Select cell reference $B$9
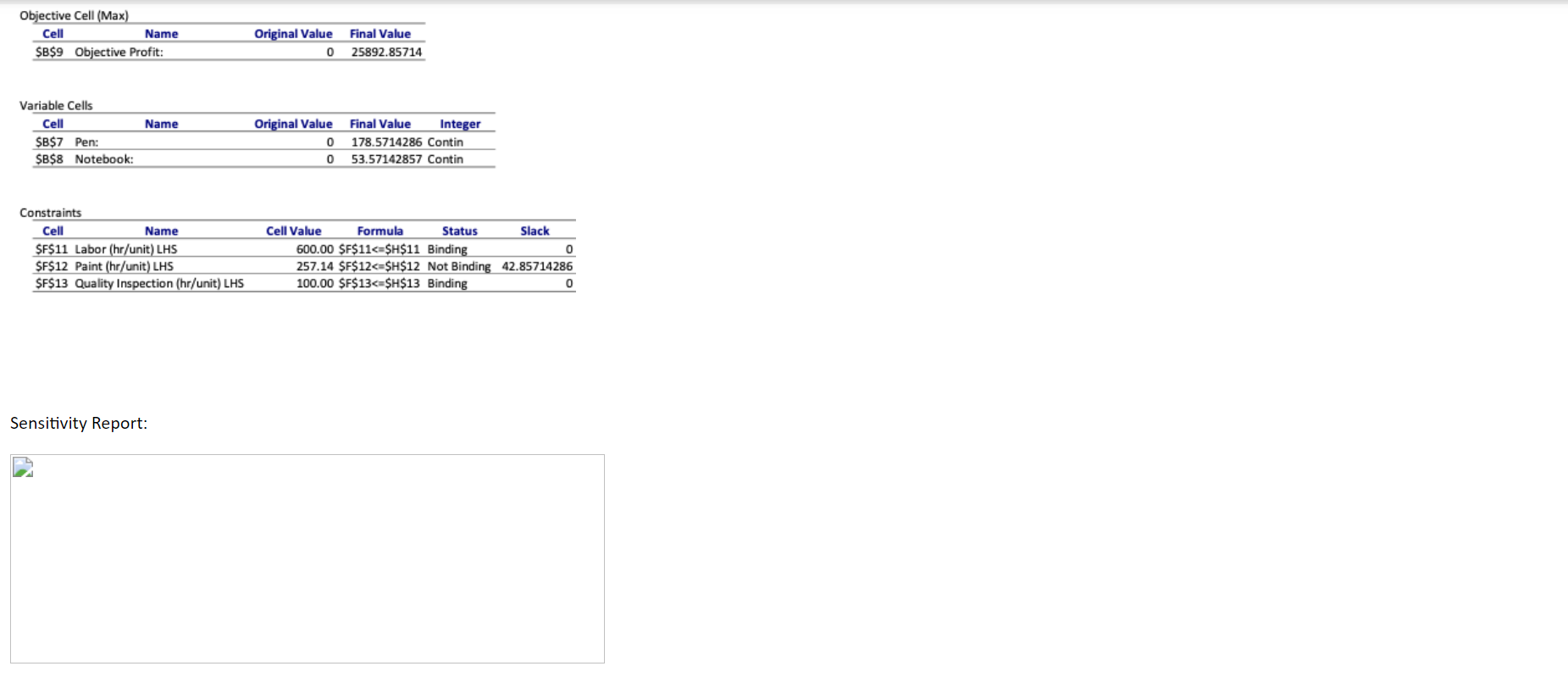 point(49,52)
